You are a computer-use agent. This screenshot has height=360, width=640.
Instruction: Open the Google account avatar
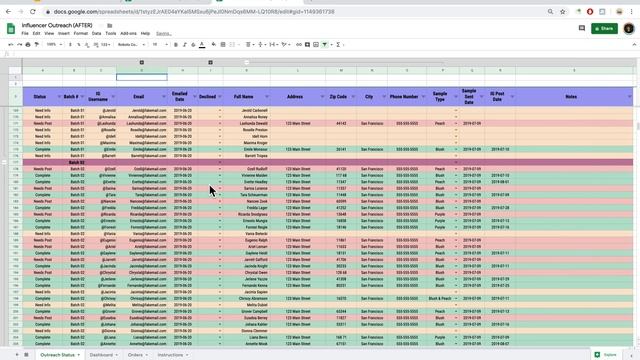pos(629,28)
